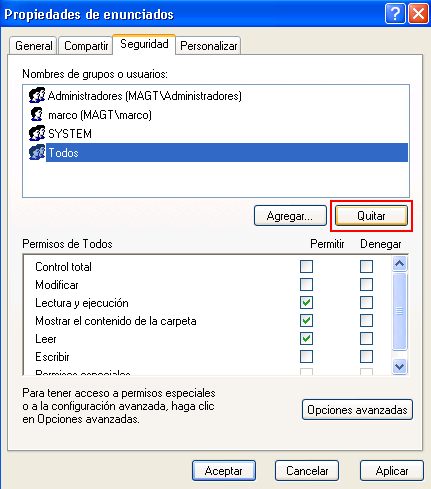The width and height of the screenshot is (431, 489).
Task: Select Administradores (MAGT\Administradores) in list
Action: [144, 96]
